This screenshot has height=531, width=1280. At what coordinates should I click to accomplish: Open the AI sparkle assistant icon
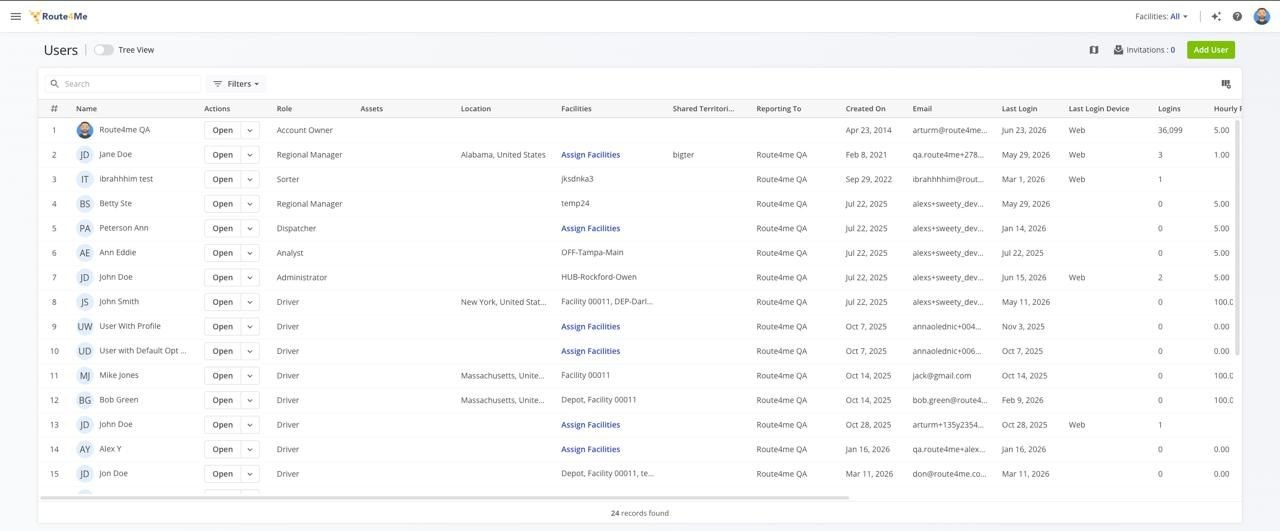[1216, 16]
